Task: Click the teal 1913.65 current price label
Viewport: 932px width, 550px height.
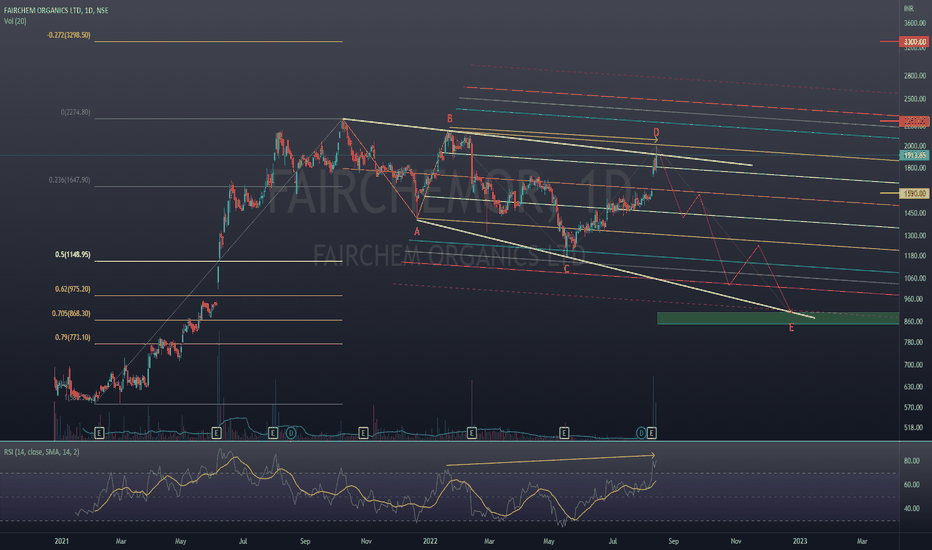Action: 915,155
